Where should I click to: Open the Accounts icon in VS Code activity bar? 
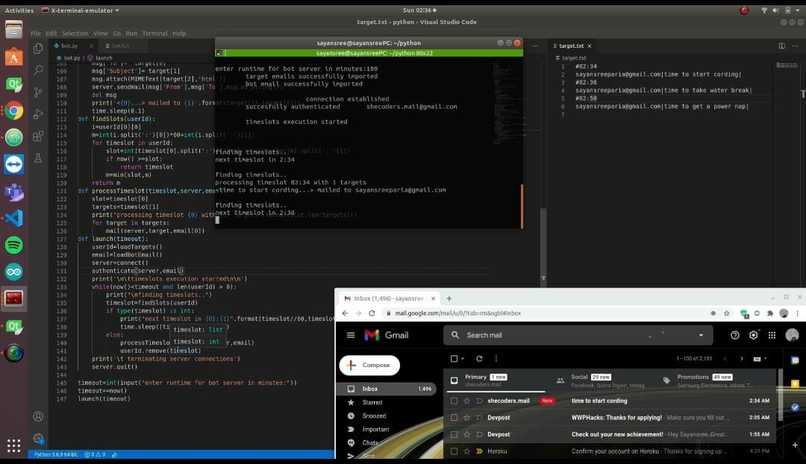(x=38, y=416)
